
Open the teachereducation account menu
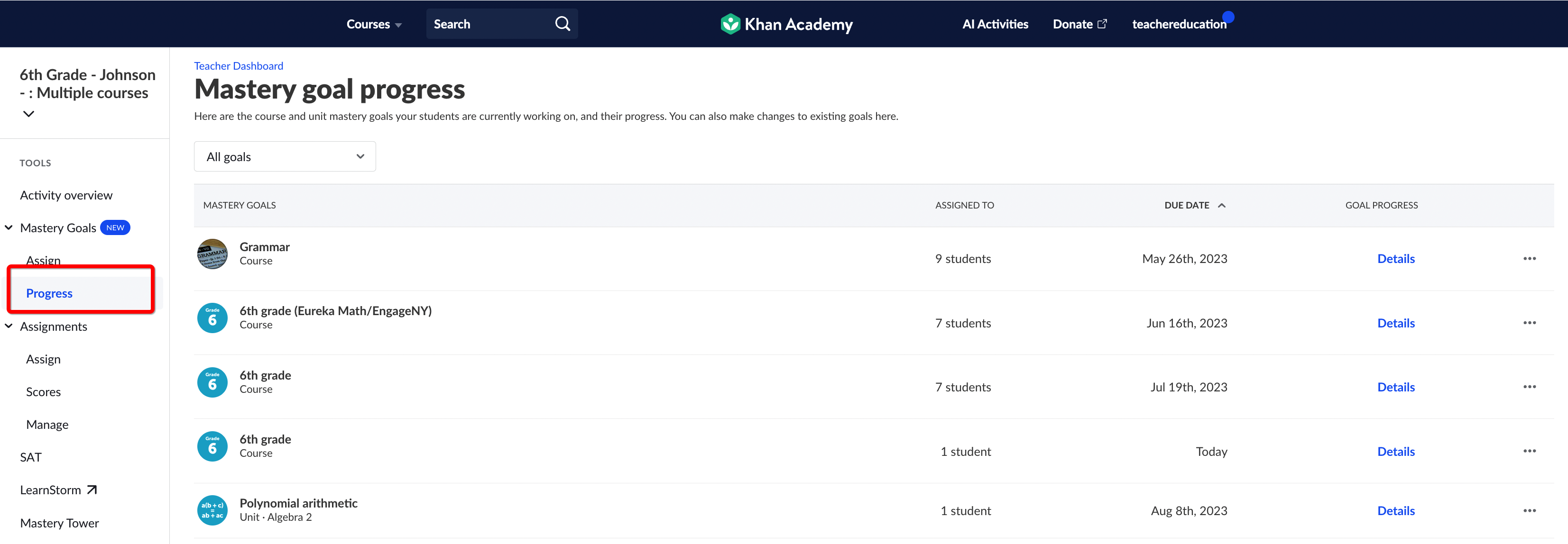(1179, 24)
